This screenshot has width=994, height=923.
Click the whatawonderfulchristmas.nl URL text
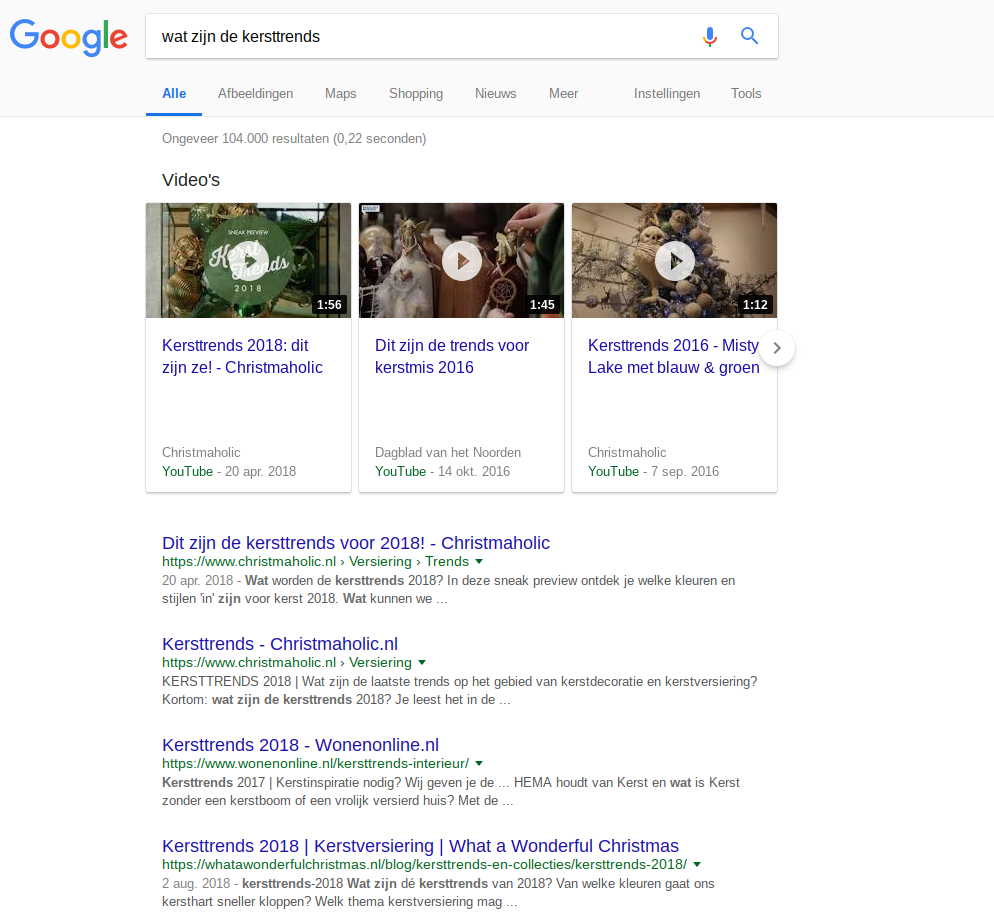425,864
